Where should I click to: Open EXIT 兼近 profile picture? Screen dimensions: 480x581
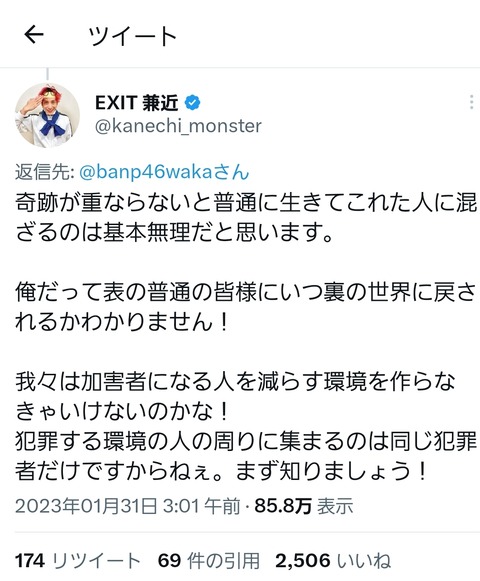(47, 115)
